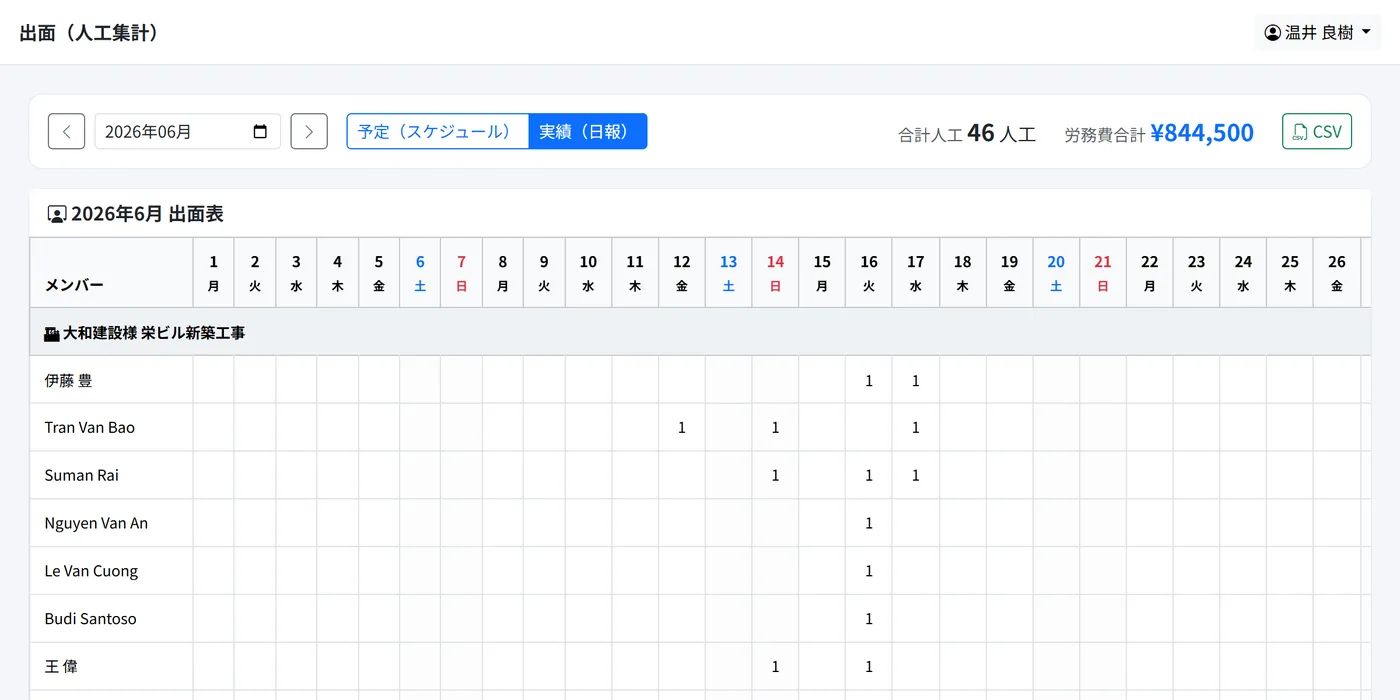This screenshot has height=700, width=1400.
Task: Open the calendar picker icon in month field
Action: click(260, 131)
